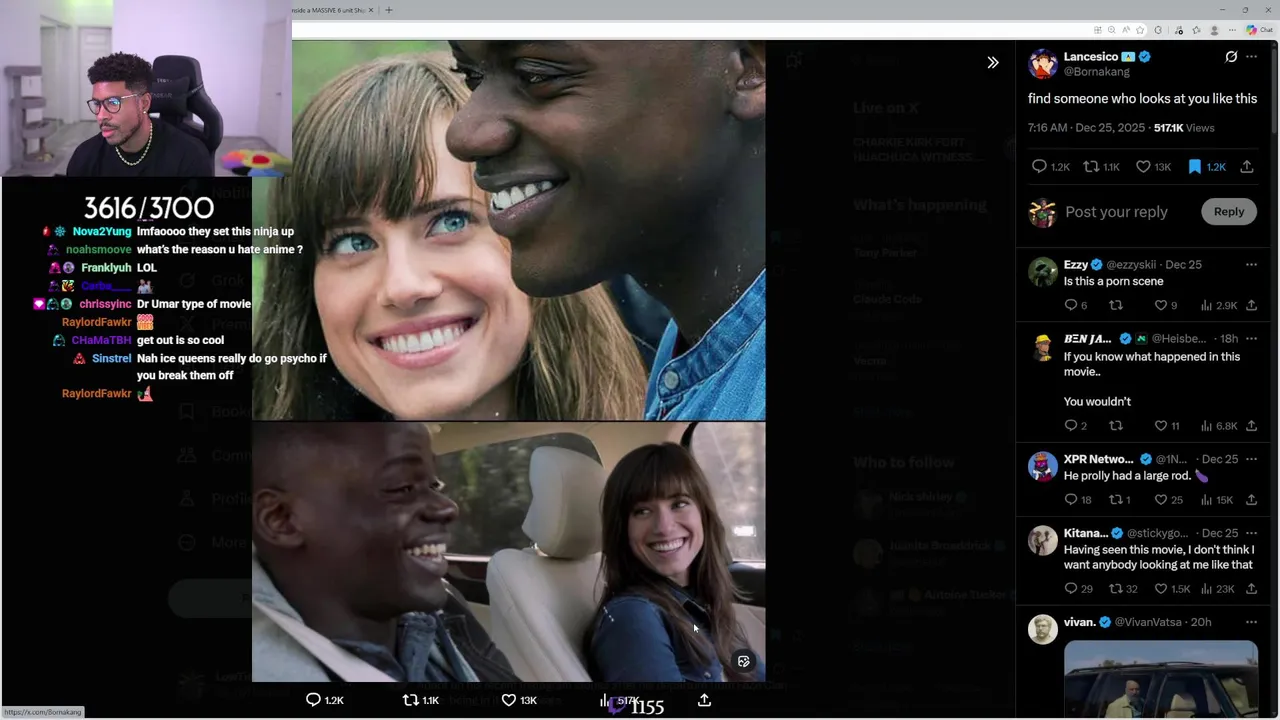Open the more options menu on Lancesico's post
Screen dimensions: 1280x720
(1251, 57)
